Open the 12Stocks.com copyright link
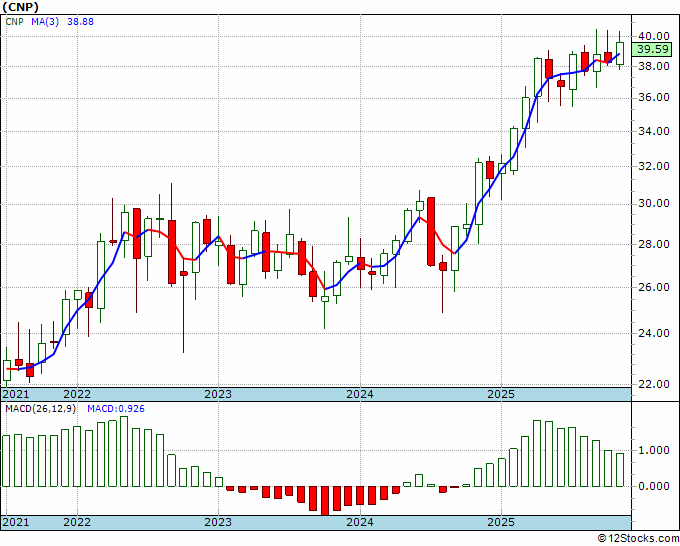The height and width of the screenshot is (546, 680). (x=638, y=539)
